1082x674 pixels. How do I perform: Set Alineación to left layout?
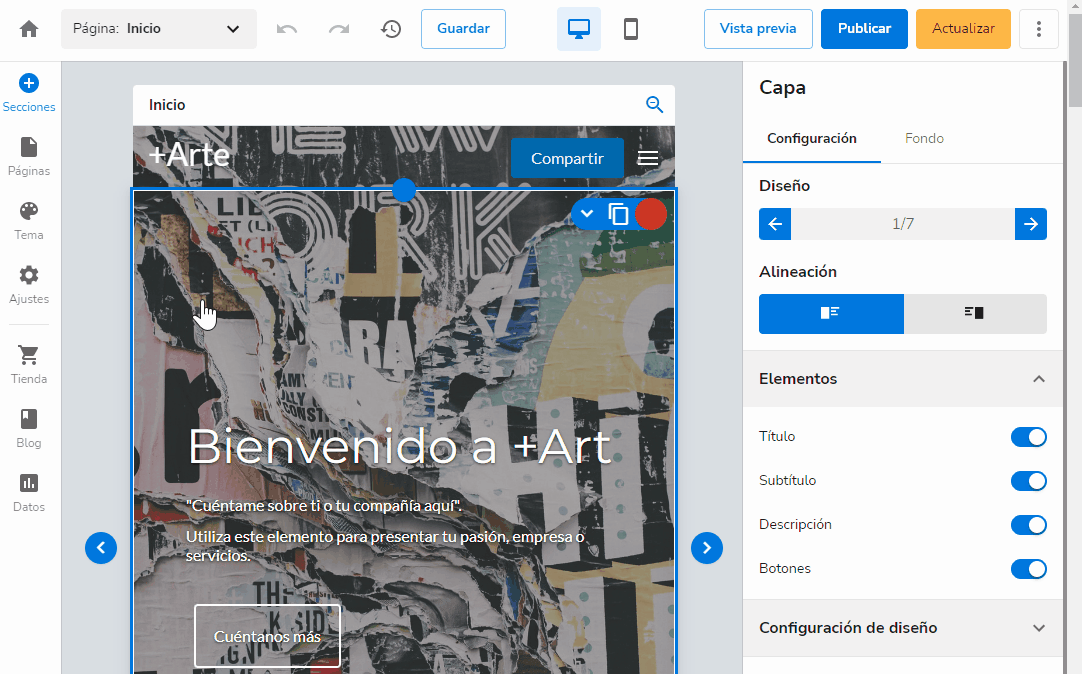tap(832, 314)
